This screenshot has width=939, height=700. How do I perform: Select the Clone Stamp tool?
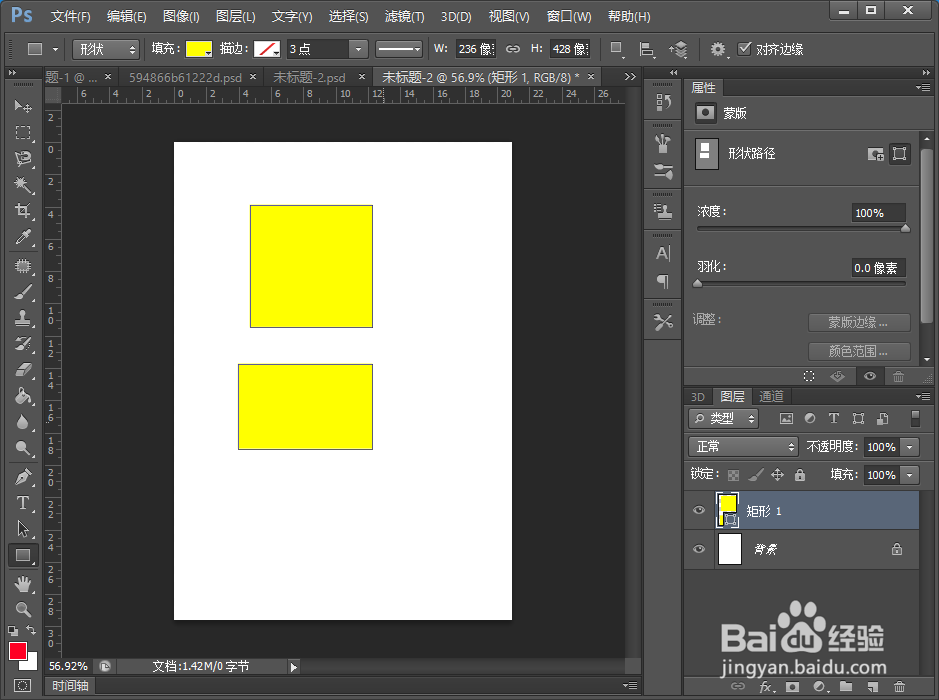[x=23, y=318]
